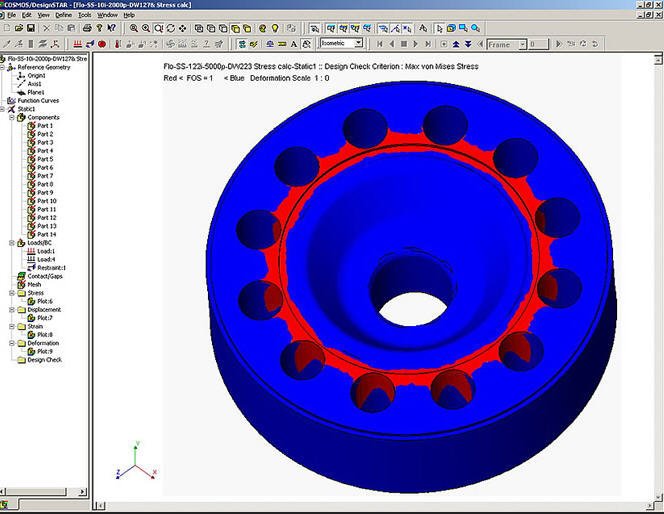The image size is (664, 514).
Task: Click the Open file folder icon
Action: pyautogui.click(x=19, y=28)
